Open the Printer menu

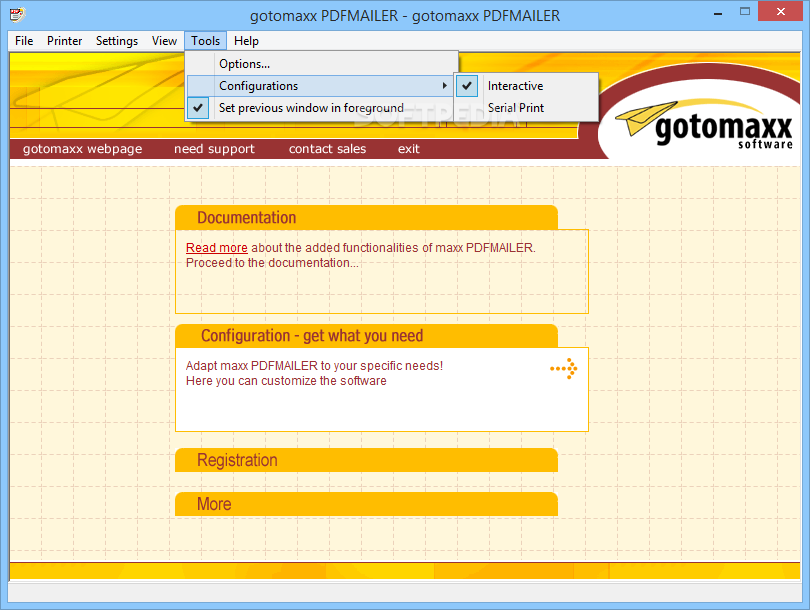[65, 41]
